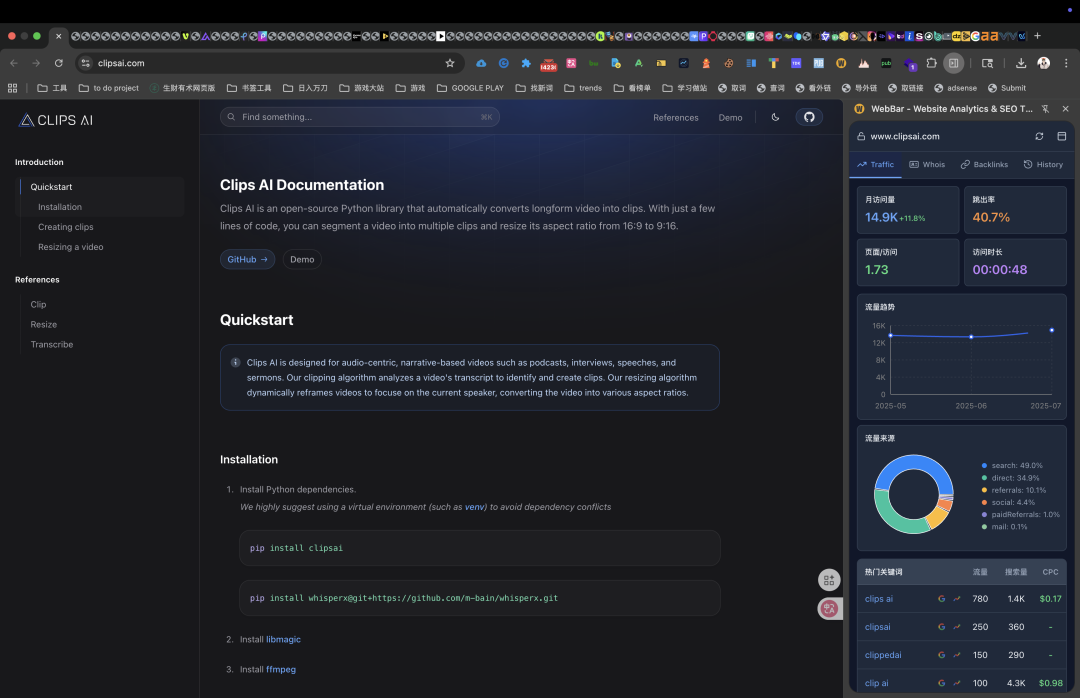Expand the 日入万刀 bookmark folder
This screenshot has height=698, width=1080.
pyautogui.click(x=305, y=88)
